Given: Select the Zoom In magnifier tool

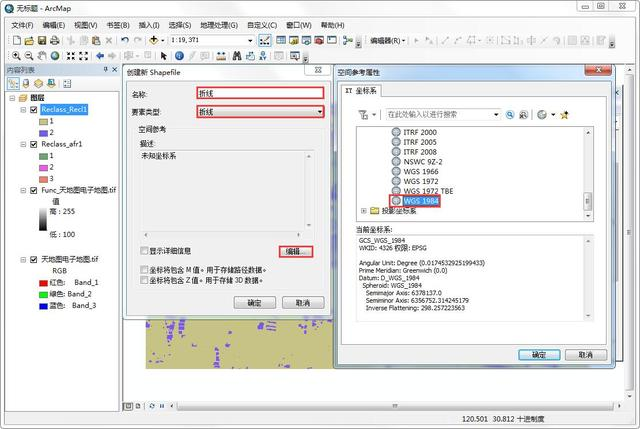Looking at the screenshot, I should 16,56.
